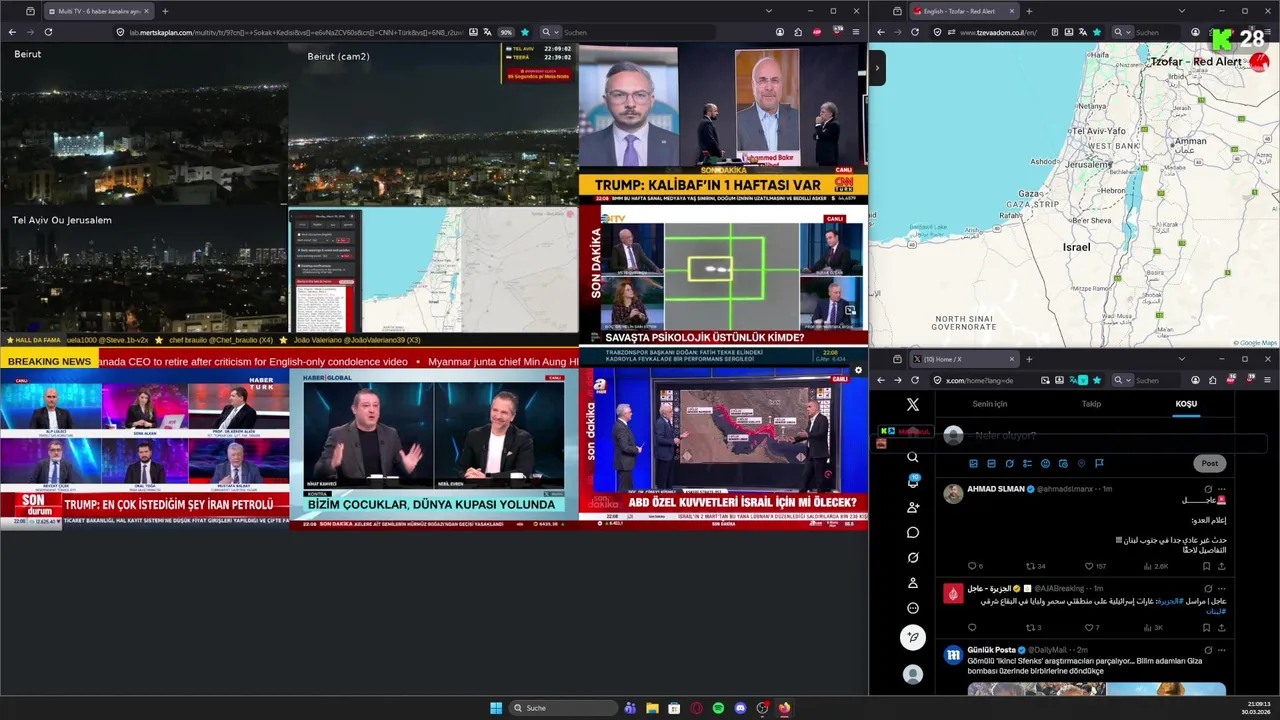The height and width of the screenshot is (720, 1280).
Task: Select the Multi TV browser tab
Action: tap(100, 11)
